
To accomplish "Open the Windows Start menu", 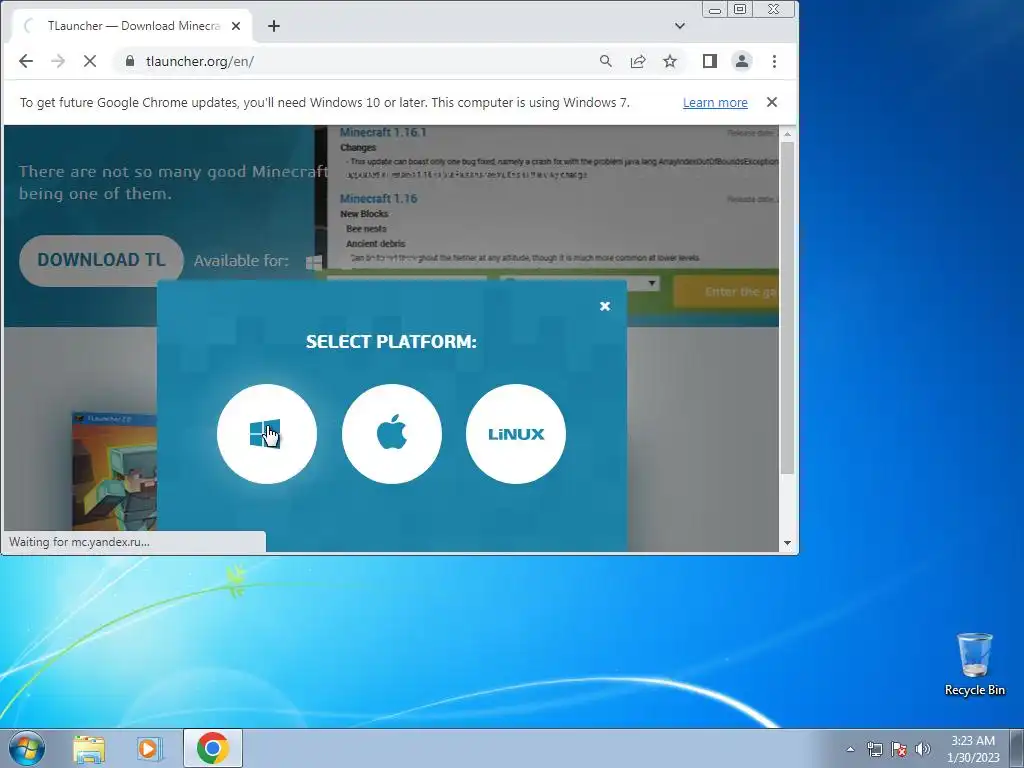I will pos(26,748).
